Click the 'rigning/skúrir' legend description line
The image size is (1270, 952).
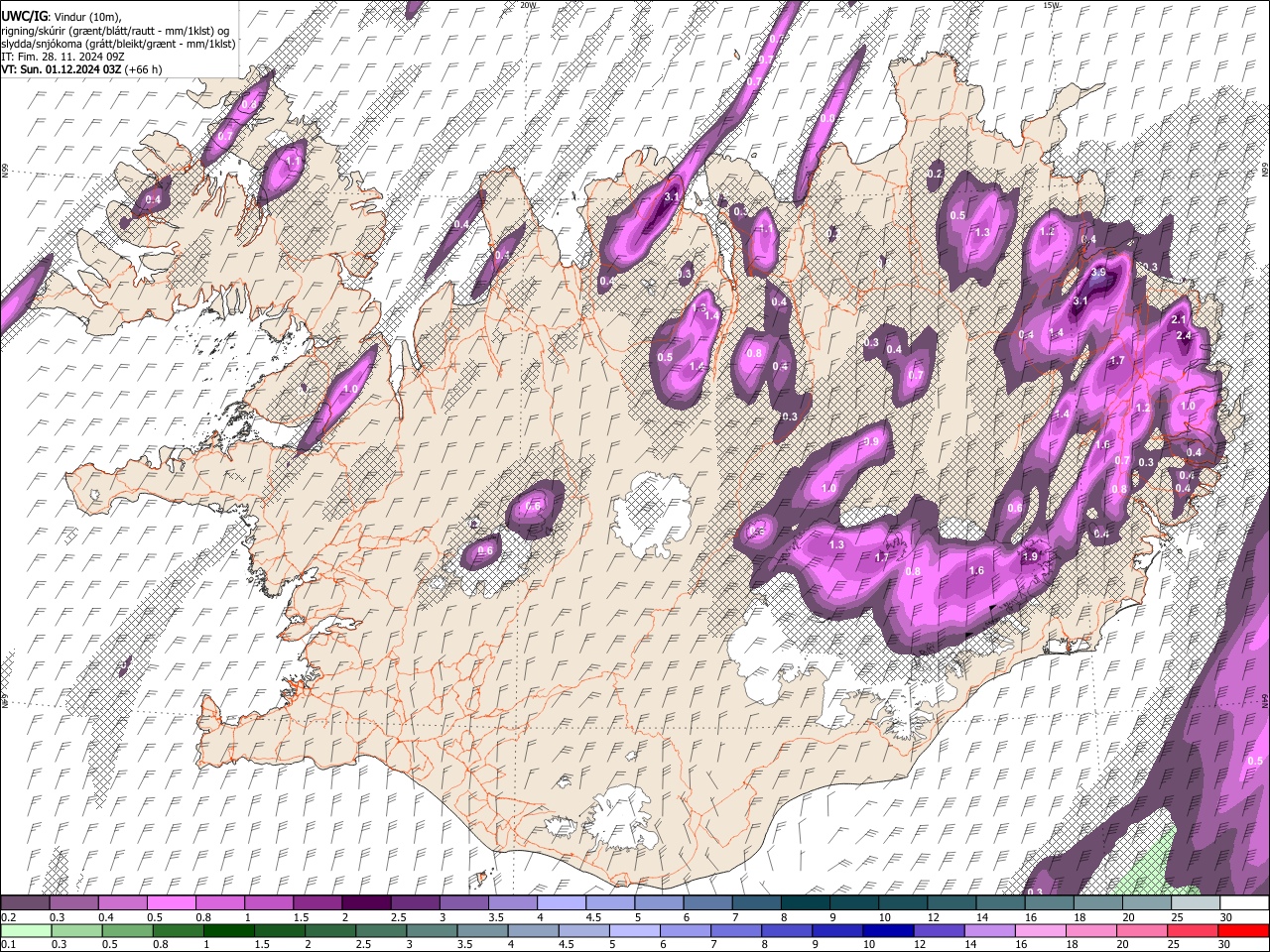115,31
